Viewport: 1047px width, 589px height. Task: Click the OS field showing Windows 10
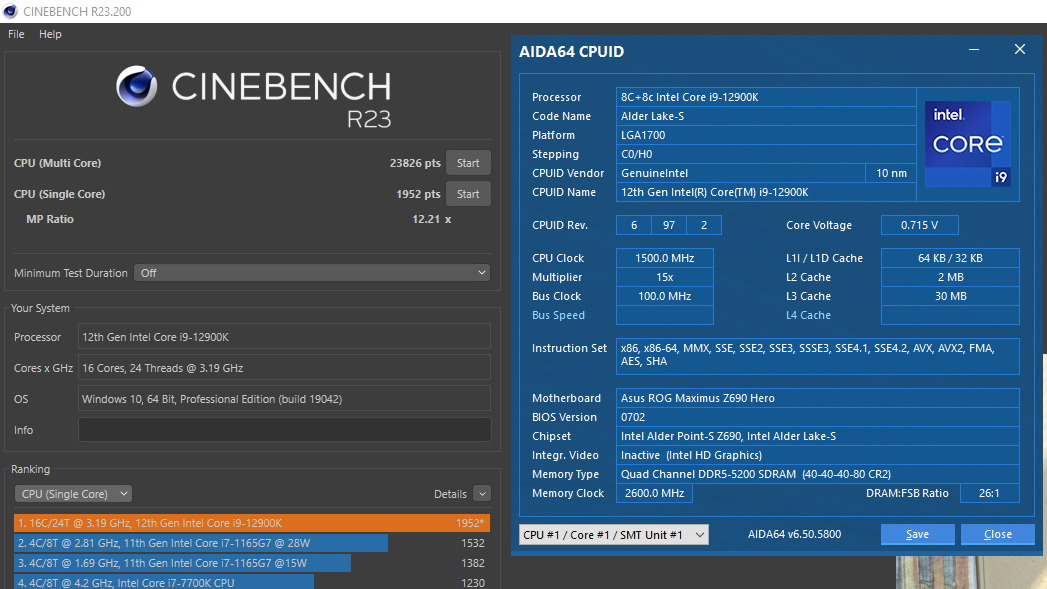284,399
